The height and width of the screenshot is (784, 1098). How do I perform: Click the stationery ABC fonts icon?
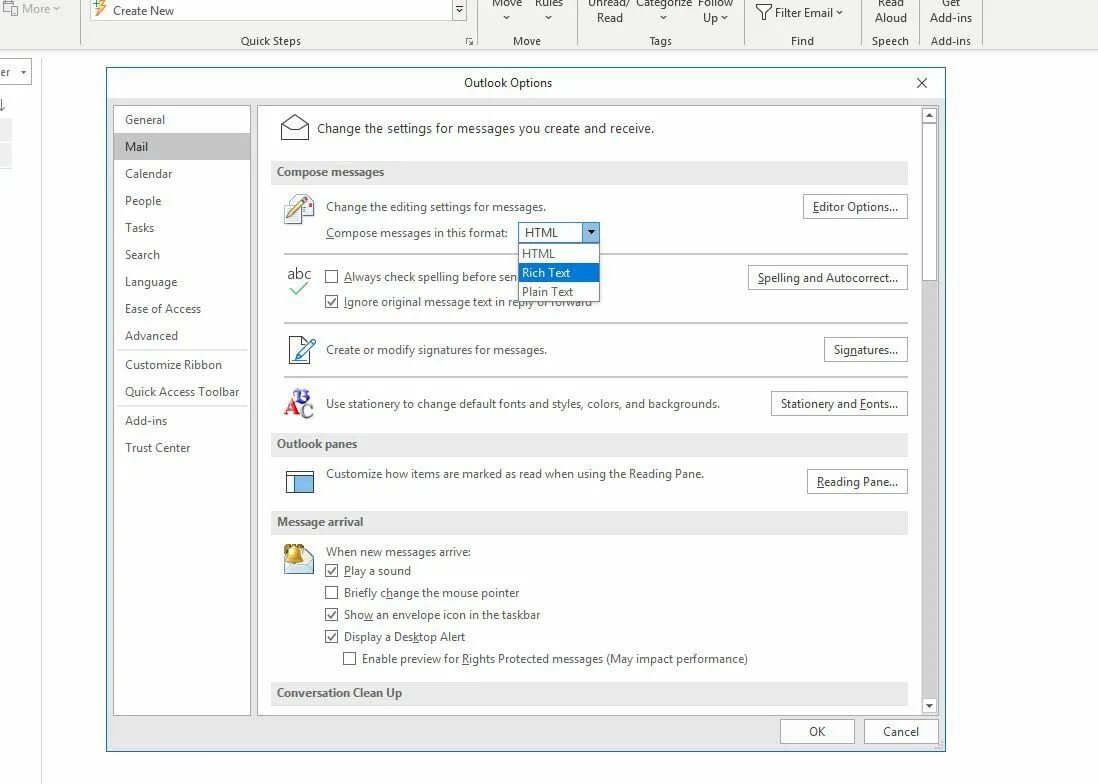(x=299, y=403)
